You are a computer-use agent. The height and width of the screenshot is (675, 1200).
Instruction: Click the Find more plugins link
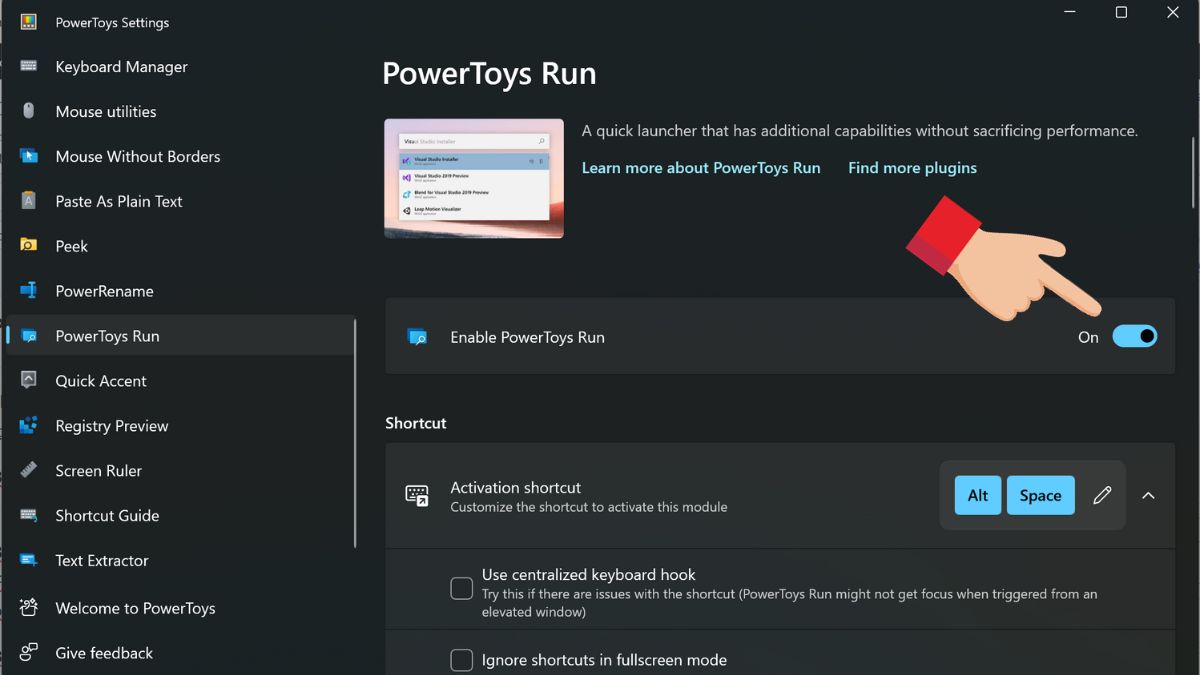911,167
